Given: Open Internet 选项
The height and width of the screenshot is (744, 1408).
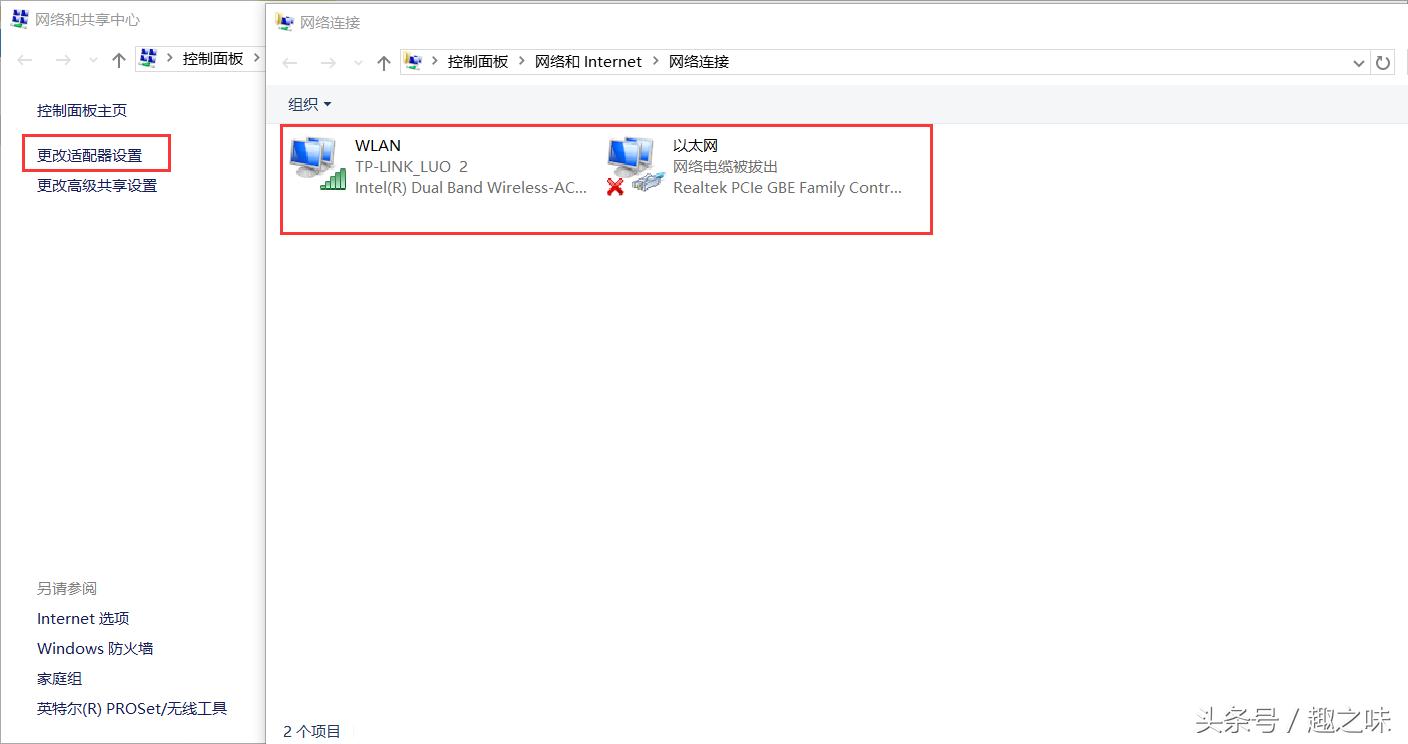Looking at the screenshot, I should (x=82, y=618).
